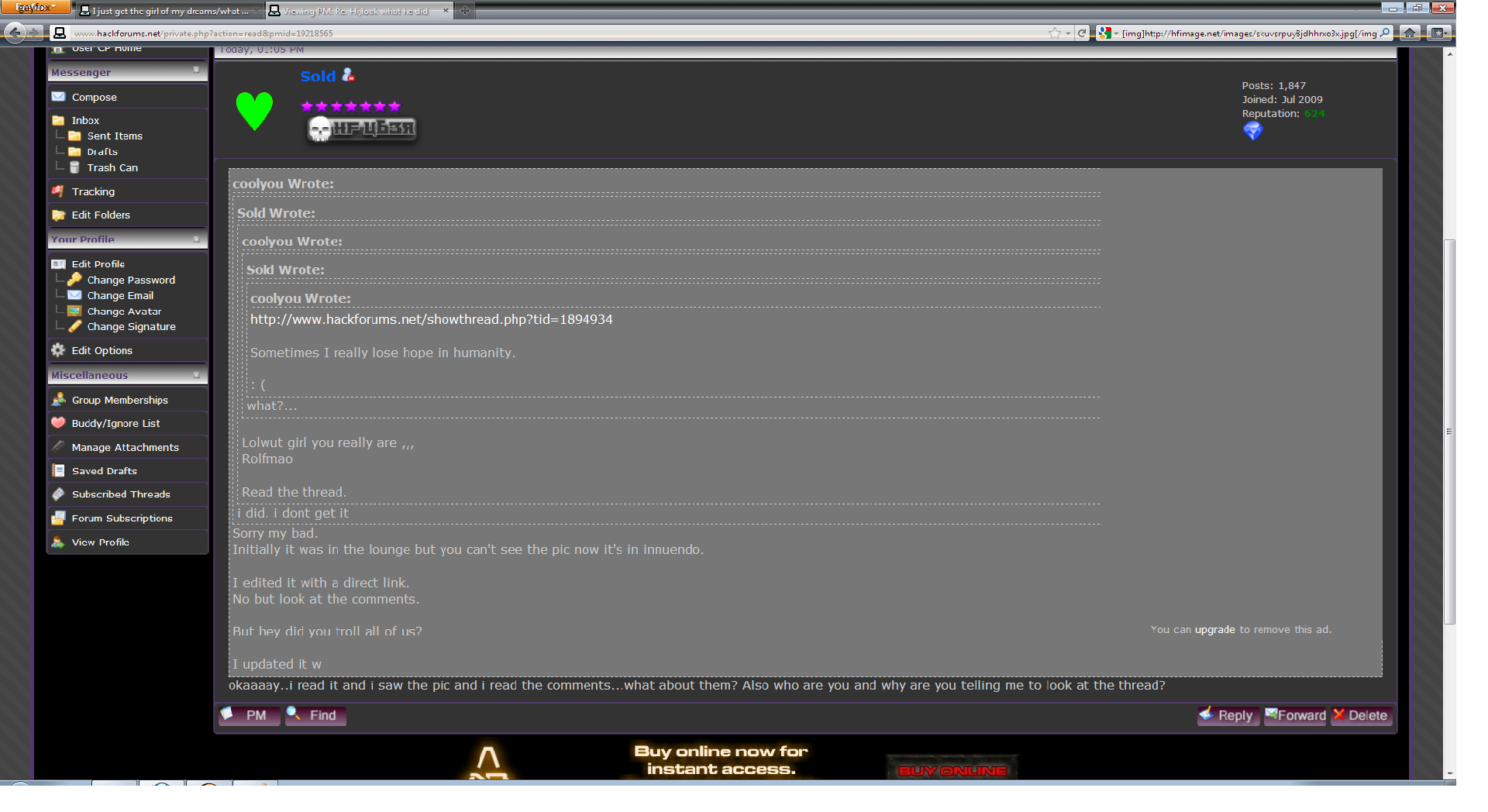Collapse the Miscellaneous panel section
This screenshot has height=812, width=1488.
(196, 375)
